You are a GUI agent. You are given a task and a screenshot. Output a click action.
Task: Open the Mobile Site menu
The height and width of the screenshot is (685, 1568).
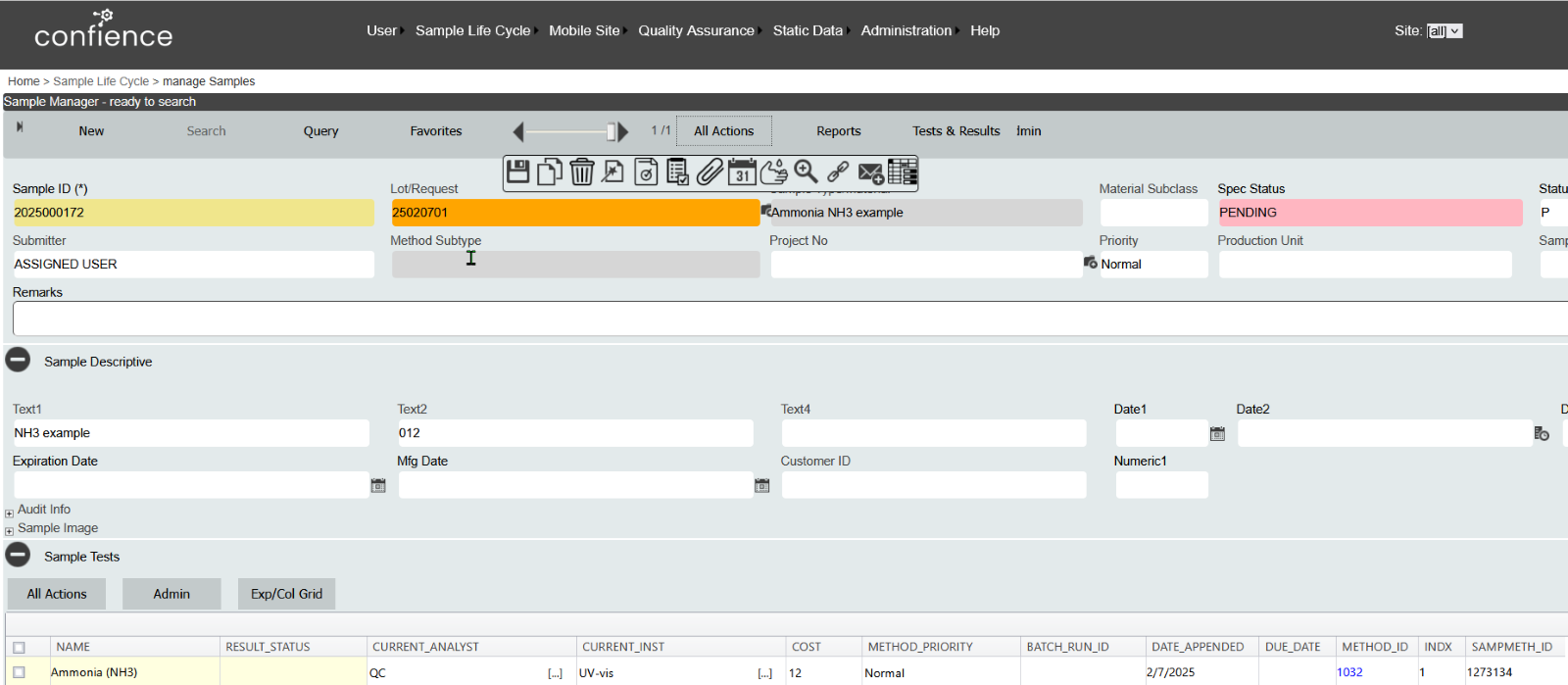(585, 30)
